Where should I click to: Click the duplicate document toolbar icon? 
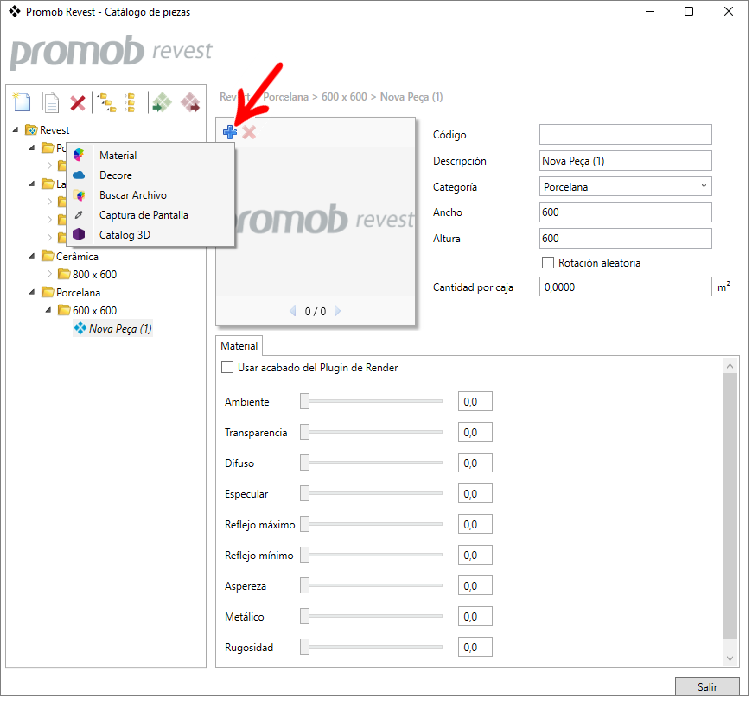pos(50,102)
